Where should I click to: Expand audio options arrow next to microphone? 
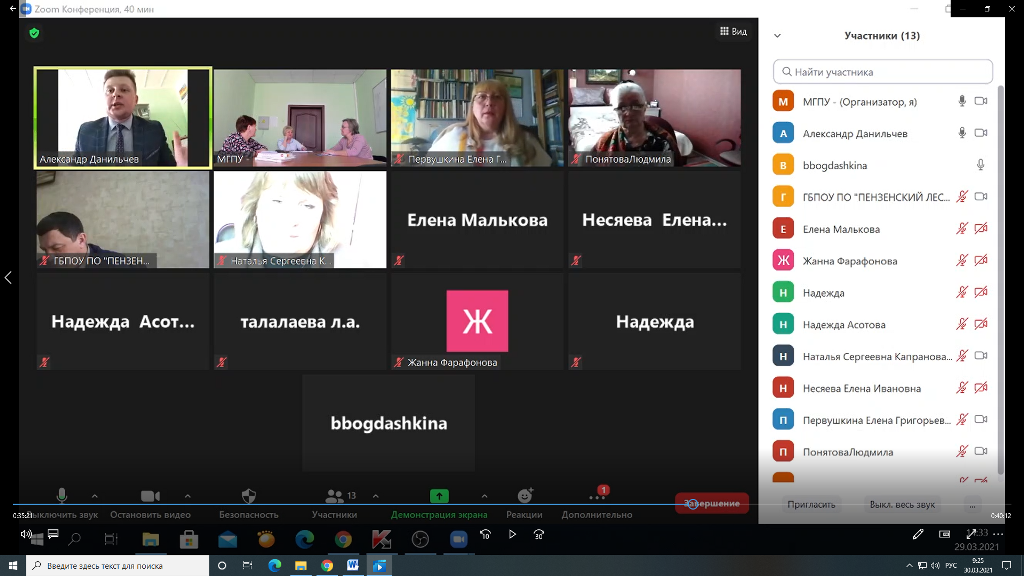(x=95, y=496)
